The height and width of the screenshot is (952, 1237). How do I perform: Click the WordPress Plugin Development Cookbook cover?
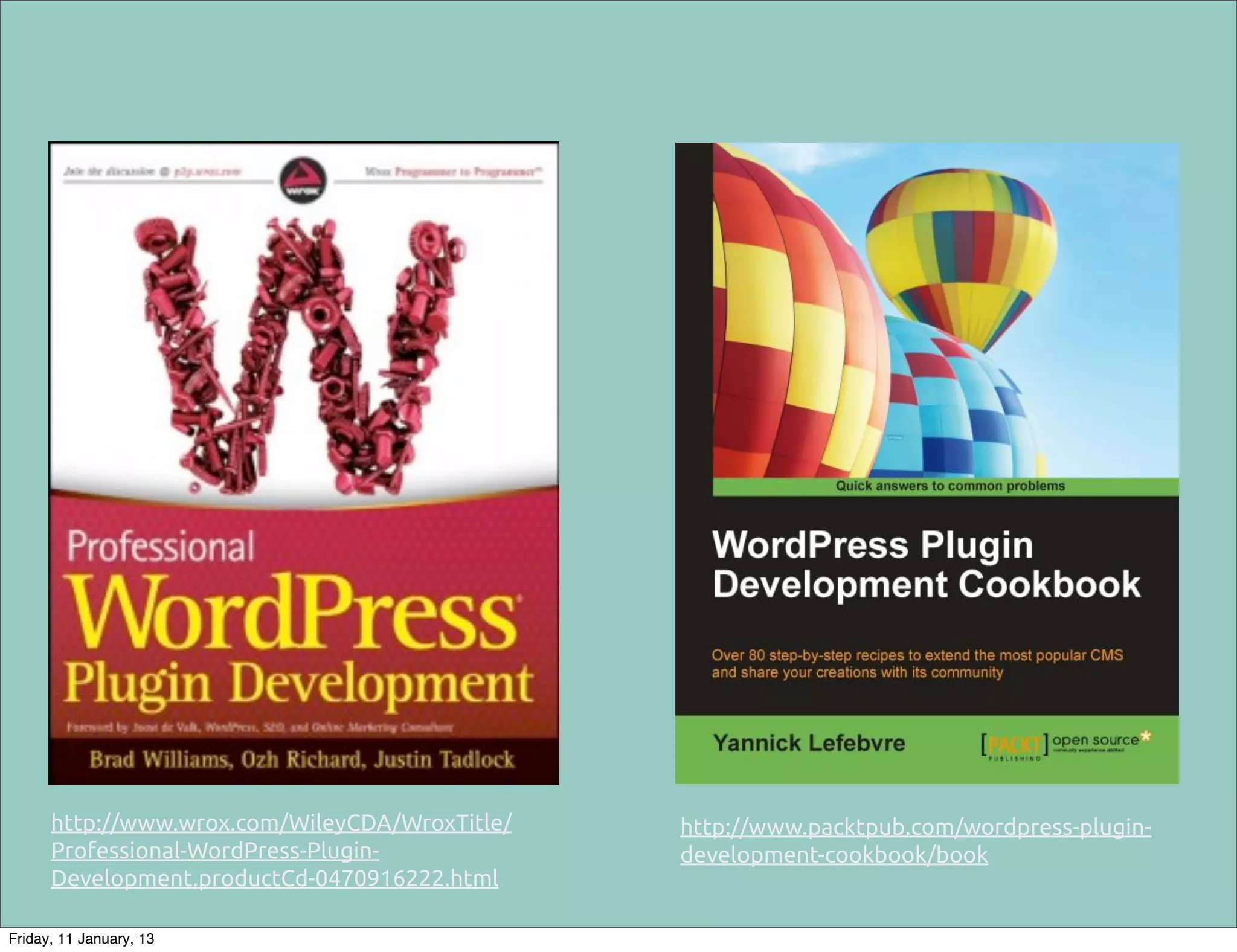pos(927,463)
